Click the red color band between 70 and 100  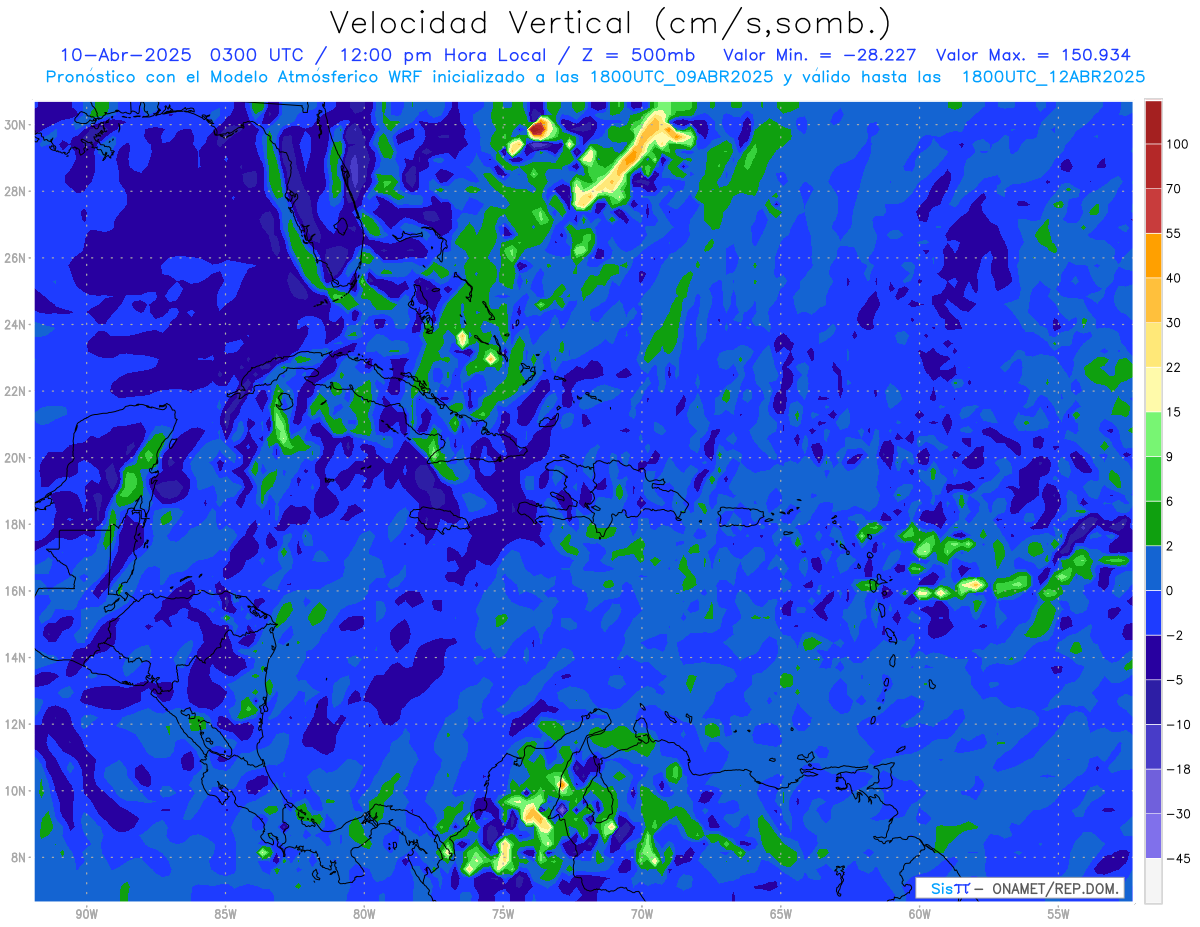1153,166
